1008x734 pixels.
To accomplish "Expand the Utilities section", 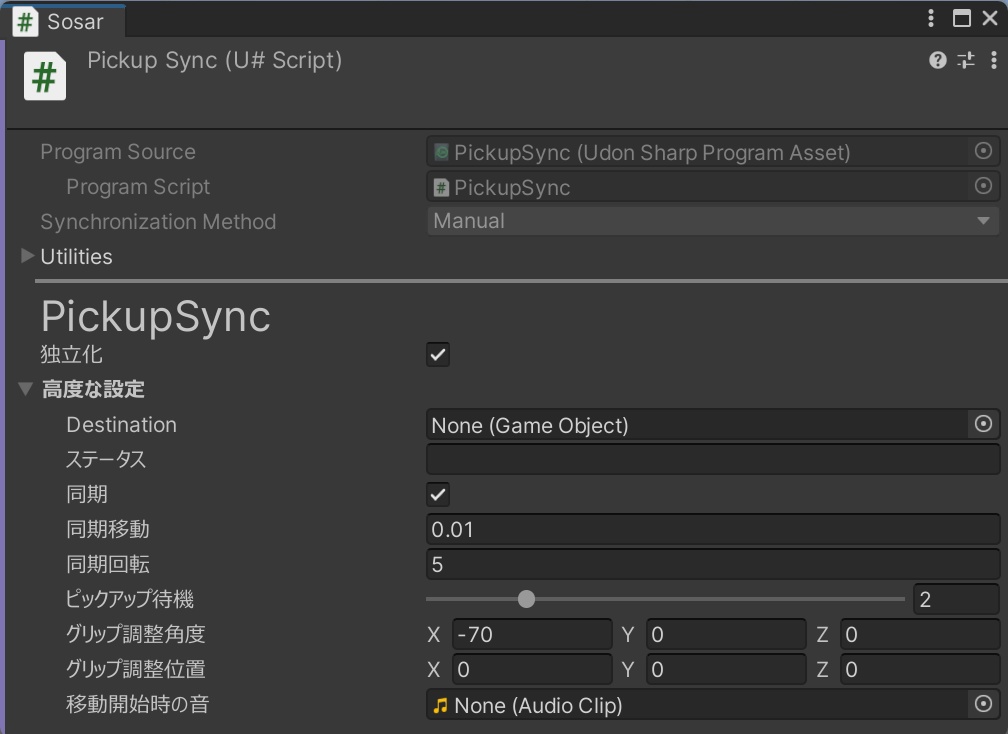I will (x=27, y=256).
